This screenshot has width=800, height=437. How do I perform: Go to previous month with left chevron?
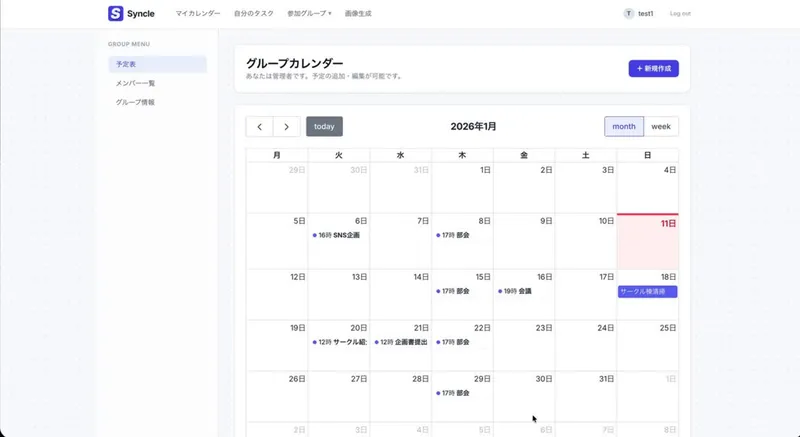tap(259, 126)
